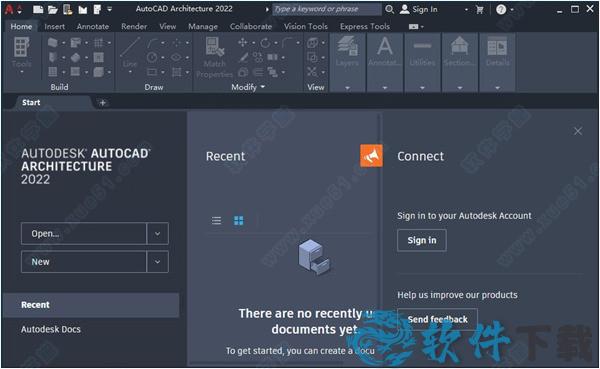The height and width of the screenshot is (369, 600).
Task: Close the Connect panel with the X
Action: (x=578, y=131)
